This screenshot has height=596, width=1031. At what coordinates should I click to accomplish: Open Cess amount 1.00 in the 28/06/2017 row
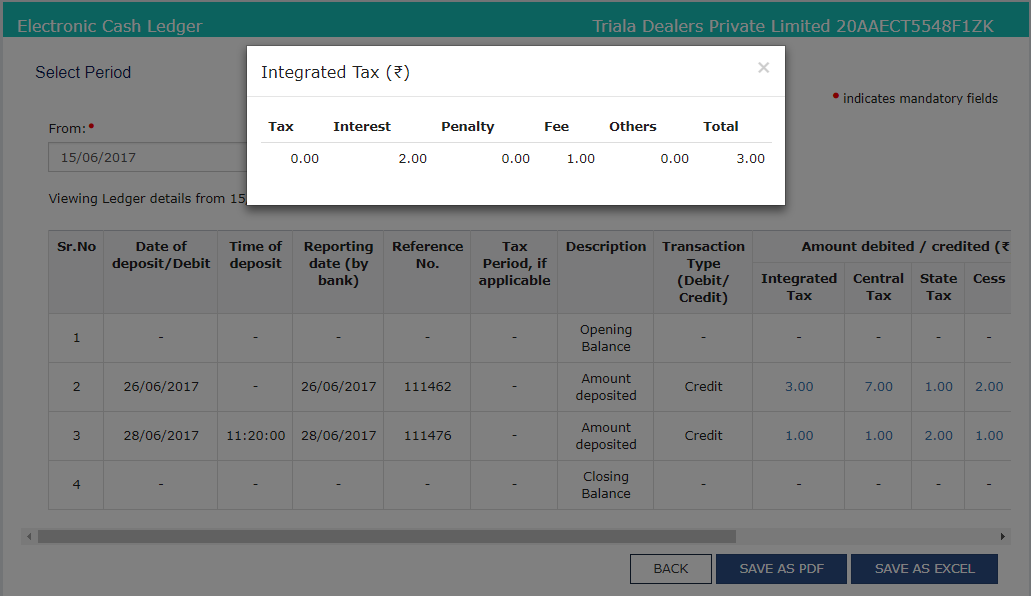[x=988, y=436]
